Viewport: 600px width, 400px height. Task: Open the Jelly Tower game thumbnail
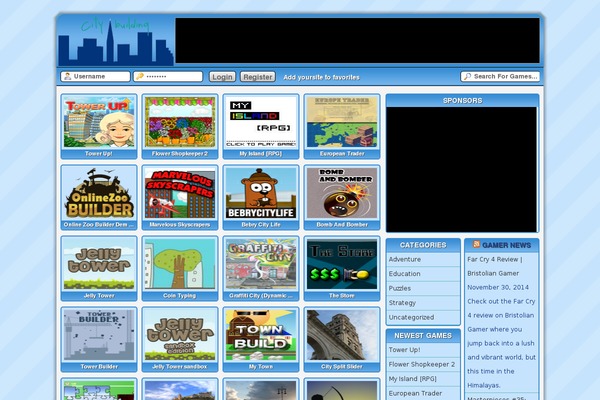99,264
